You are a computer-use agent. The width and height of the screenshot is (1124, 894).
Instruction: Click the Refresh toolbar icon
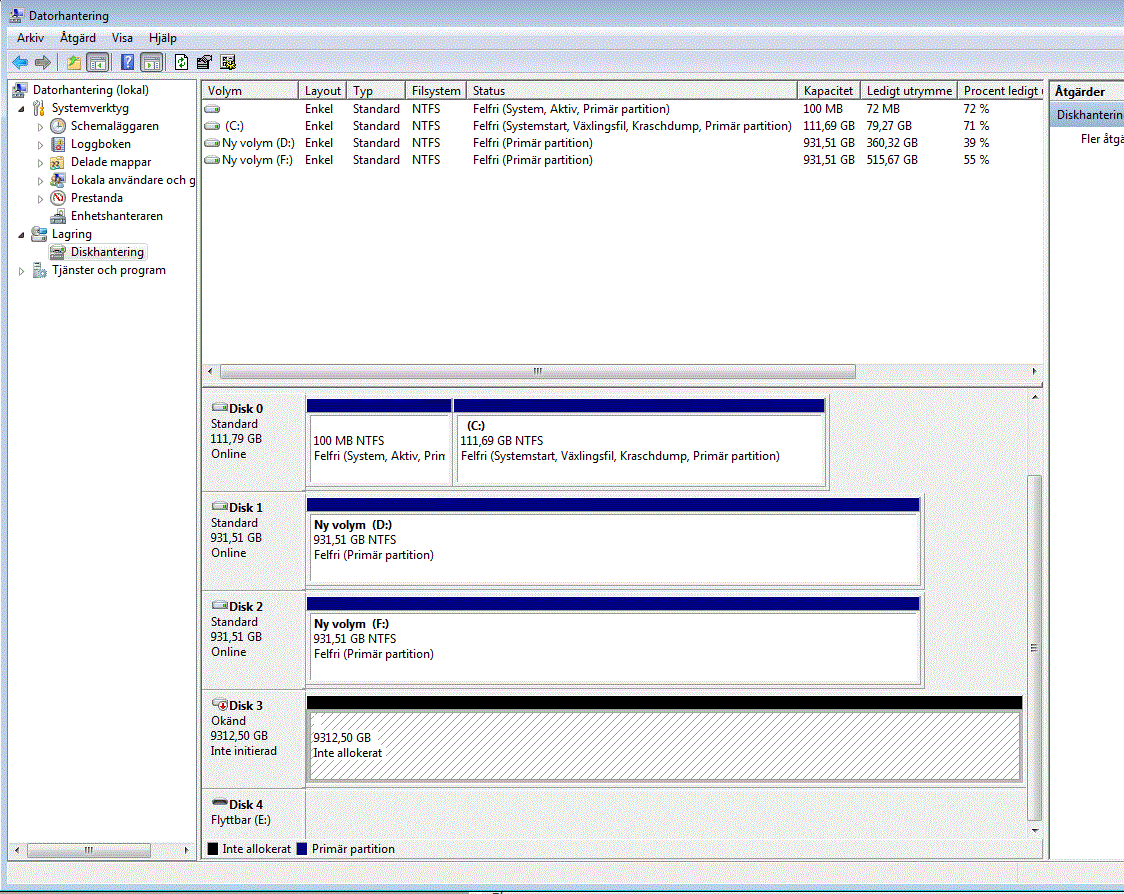click(x=181, y=62)
